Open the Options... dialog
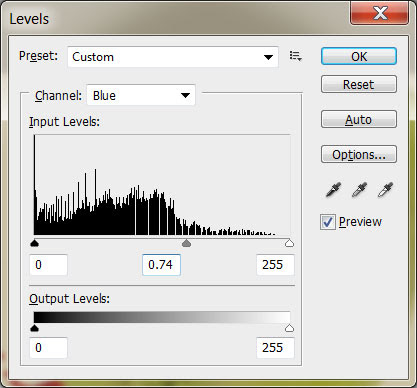 tap(359, 154)
